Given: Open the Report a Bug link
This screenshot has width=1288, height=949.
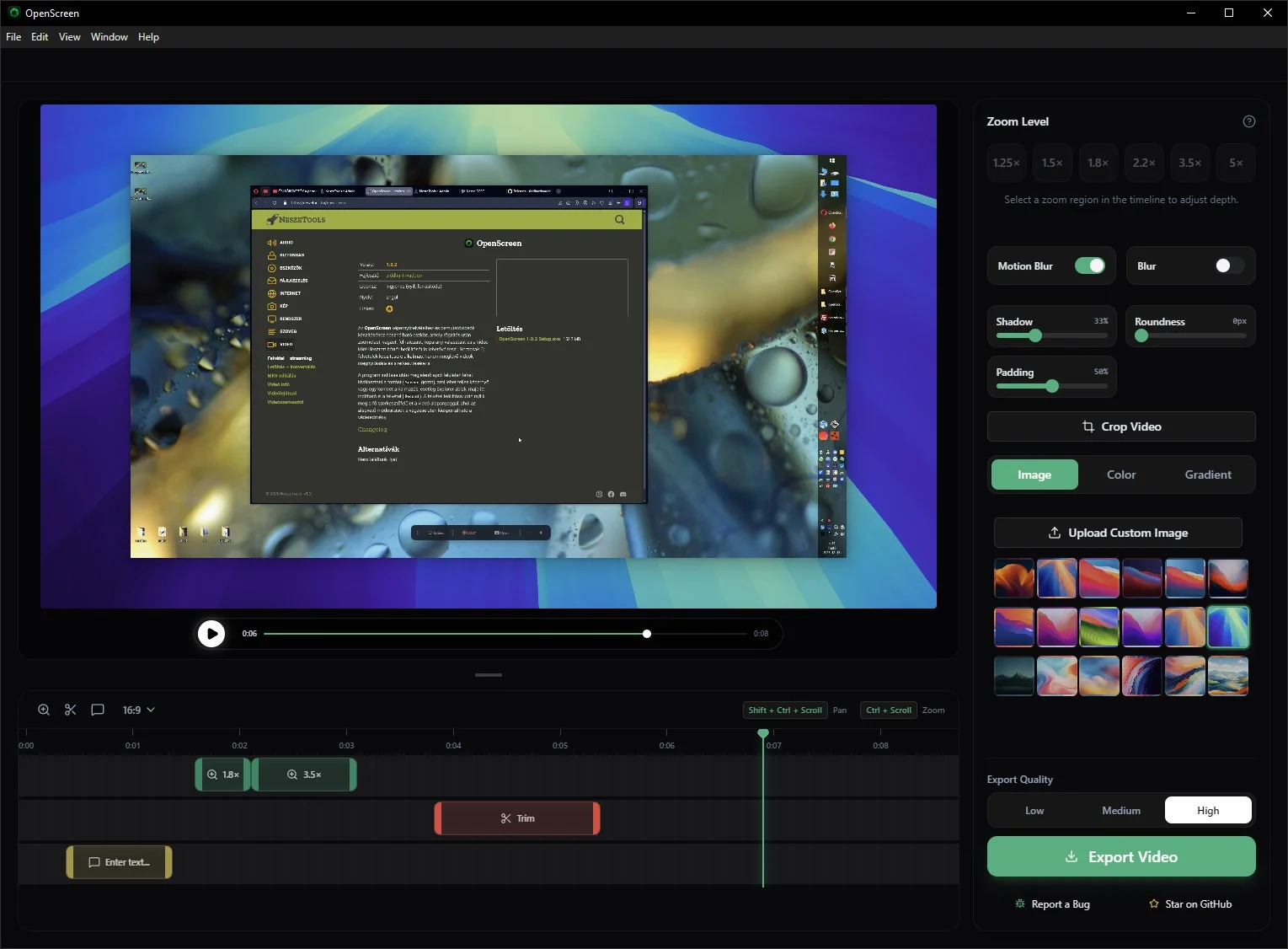Looking at the screenshot, I should click(1053, 904).
